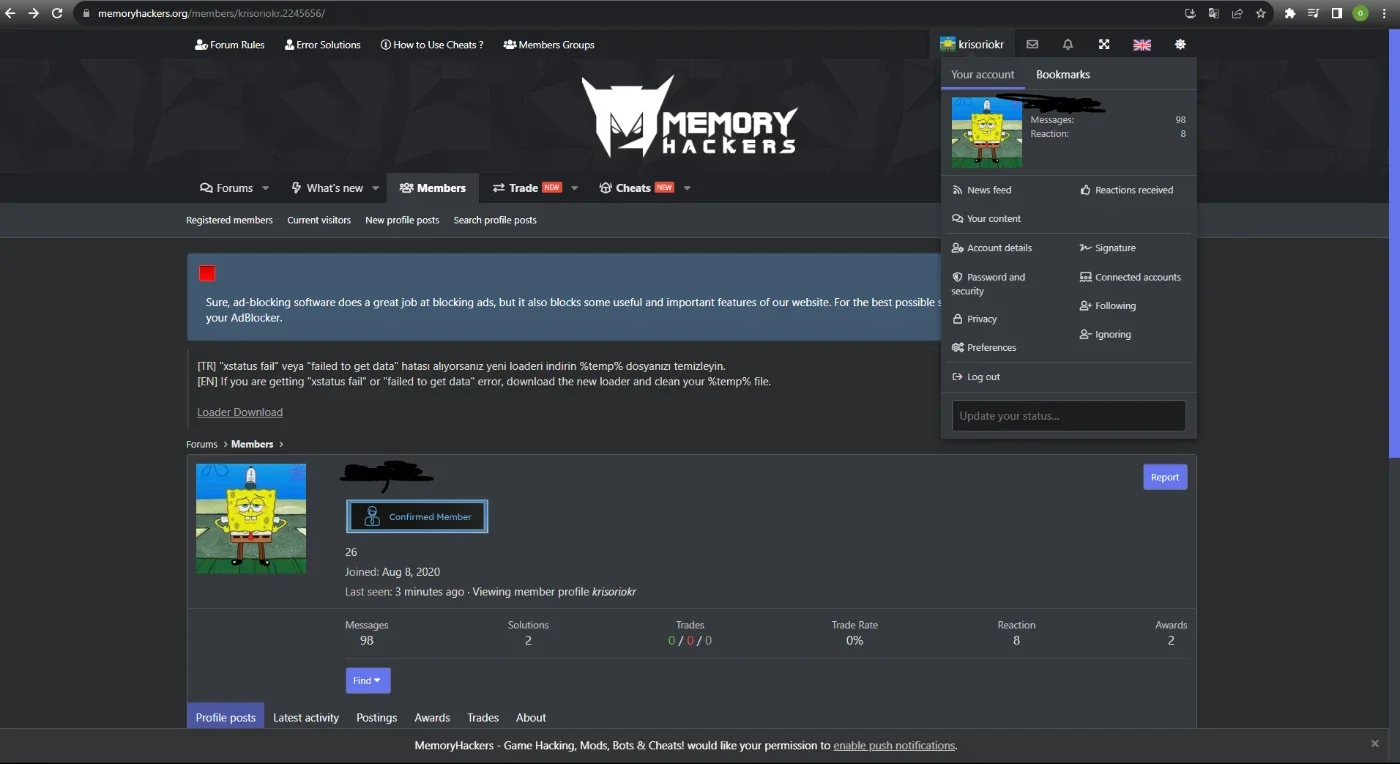Click the browser address bar URL
The height and width of the screenshot is (764, 1400).
211,13
